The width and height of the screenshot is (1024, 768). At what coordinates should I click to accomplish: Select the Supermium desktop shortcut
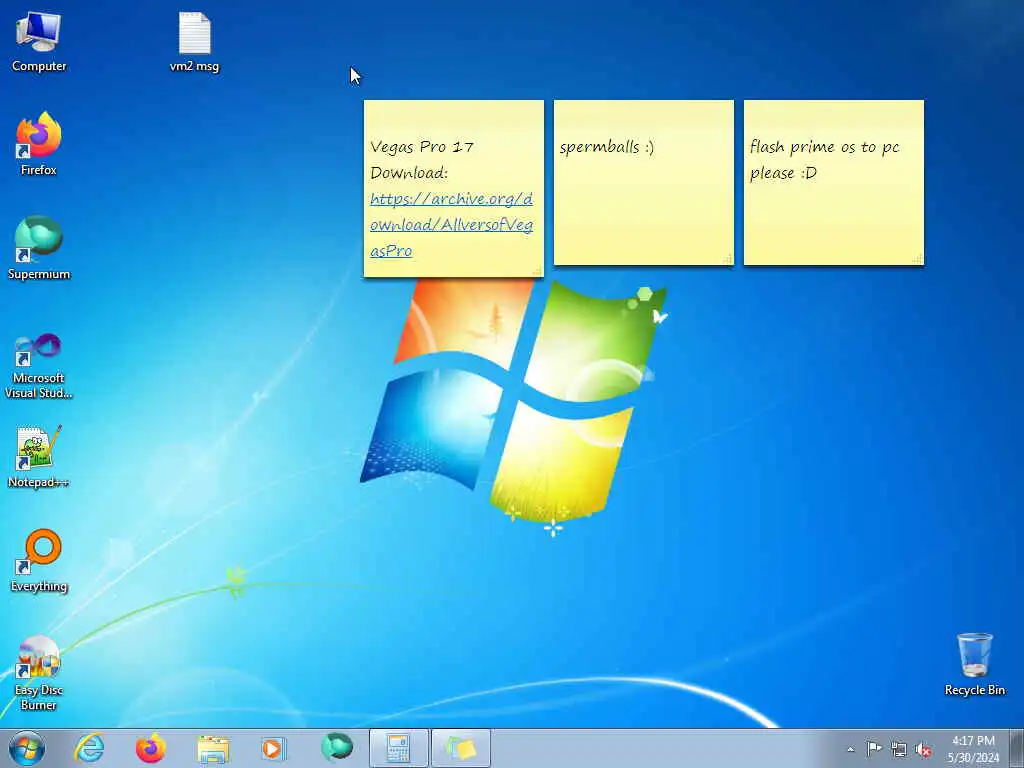39,248
